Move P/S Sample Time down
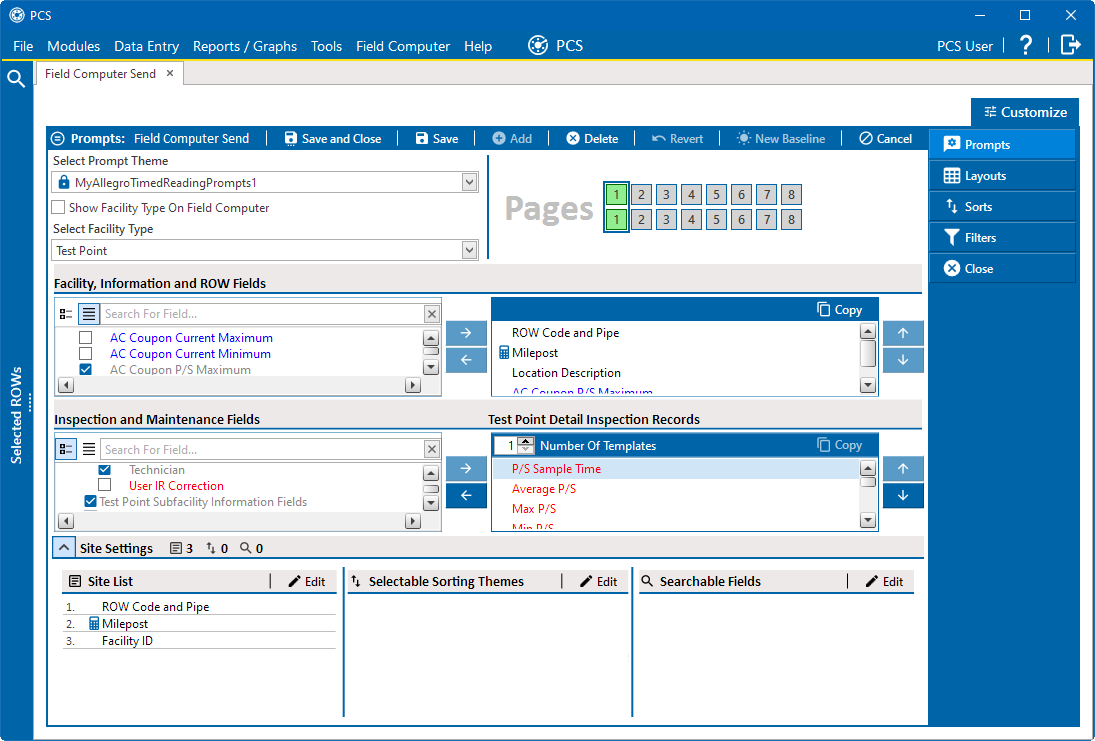 [x=903, y=495]
